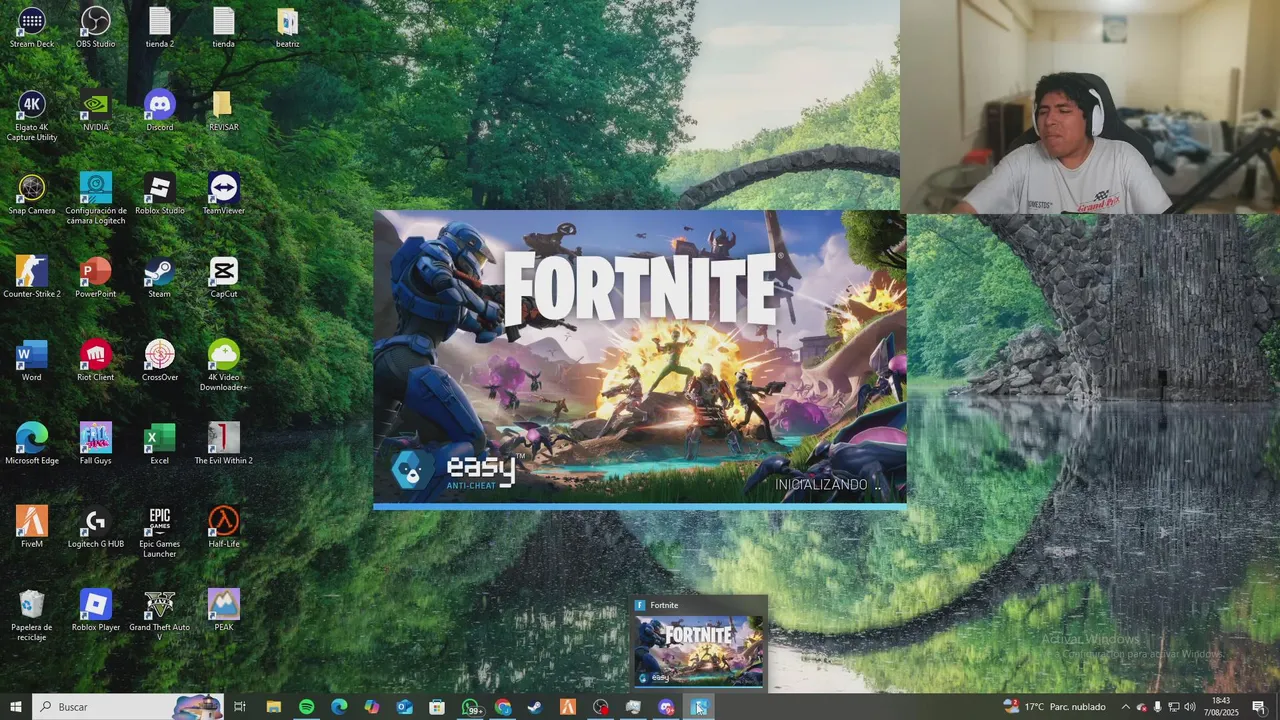Launch OBS Studio from the desktop
The image size is (1280, 720).
pyautogui.click(x=96, y=28)
